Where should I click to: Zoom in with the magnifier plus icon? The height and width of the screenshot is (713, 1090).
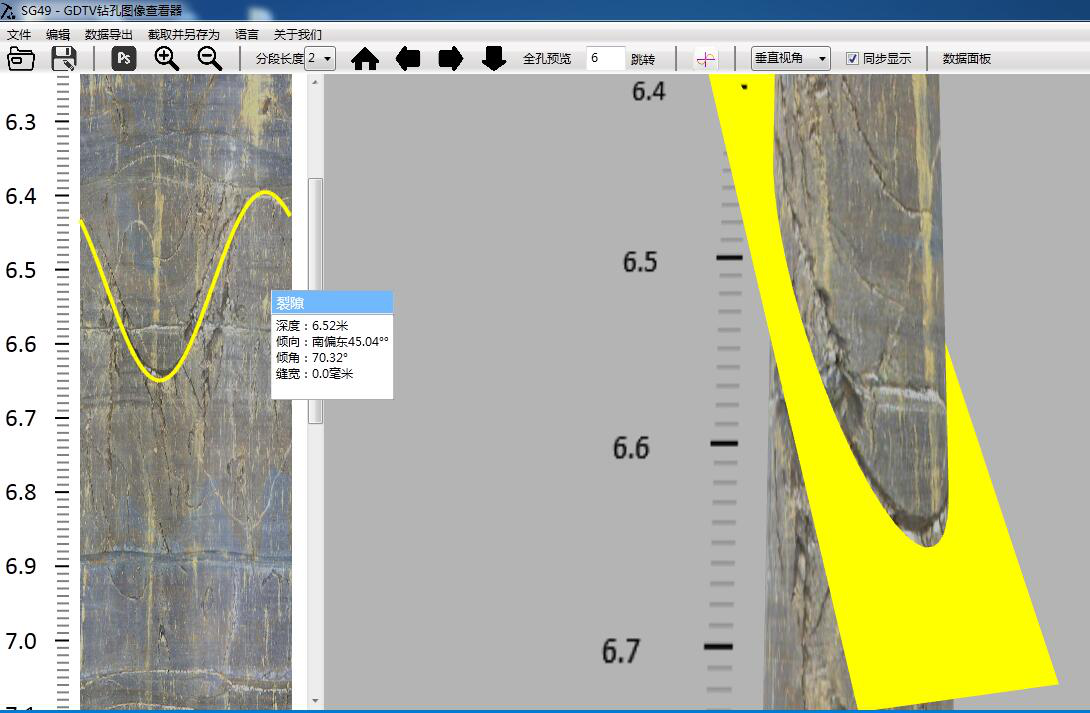(x=166, y=59)
